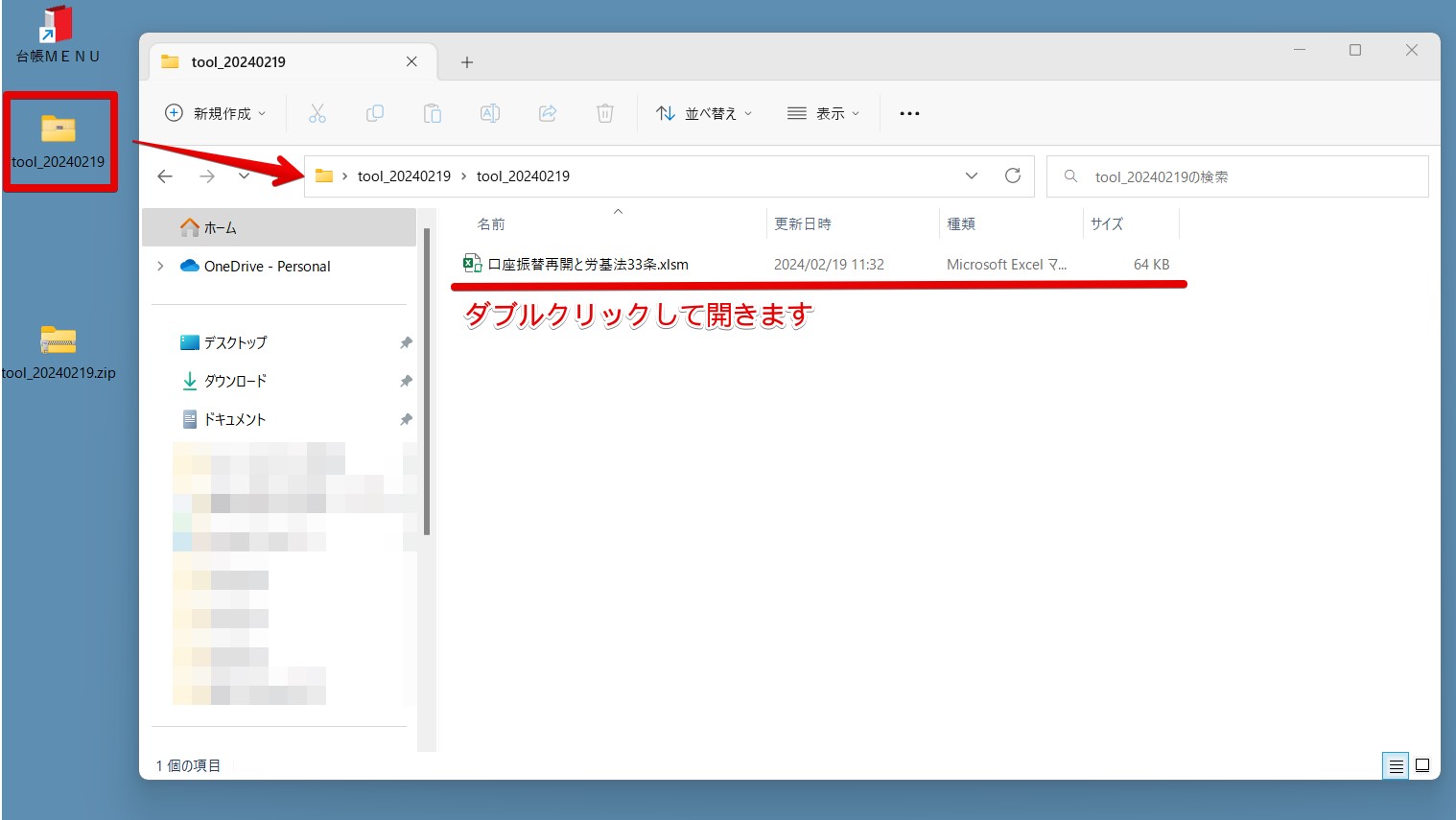Screen dimensions: 1456x820
Task: Click the 64 KB size cell
Action: [1151, 265]
